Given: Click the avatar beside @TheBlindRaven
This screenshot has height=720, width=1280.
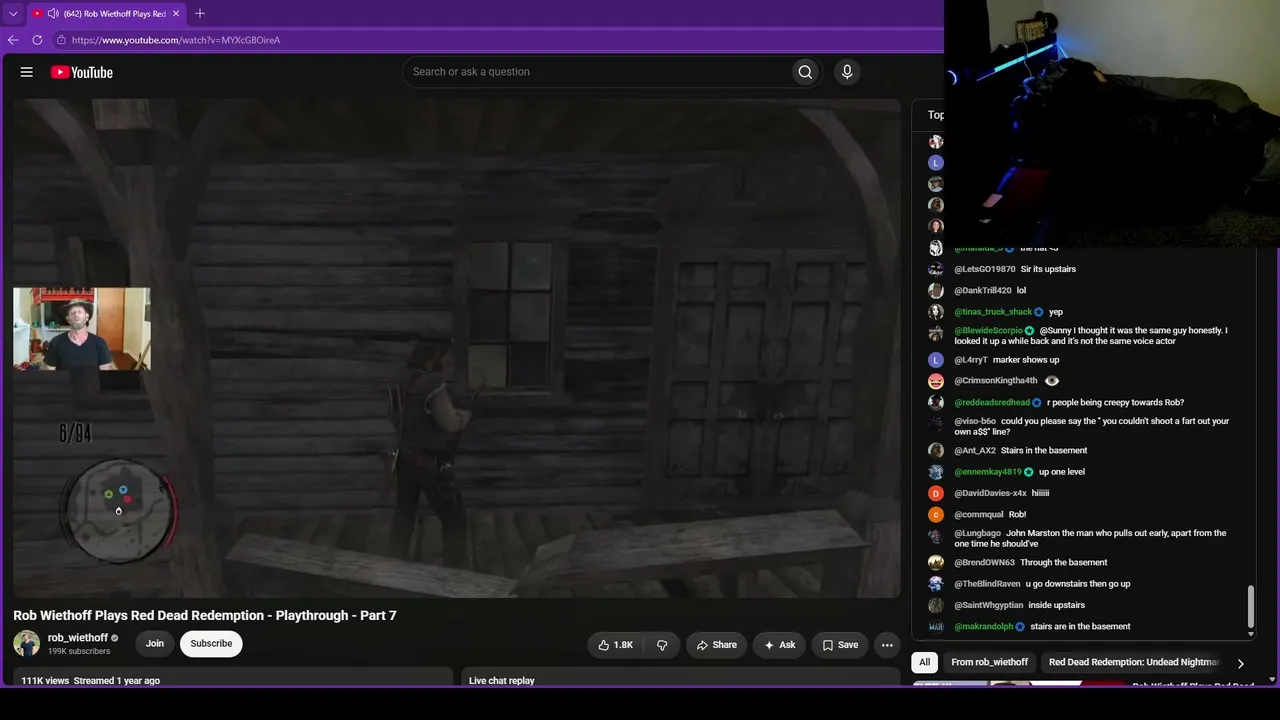Looking at the screenshot, I should tap(936, 584).
